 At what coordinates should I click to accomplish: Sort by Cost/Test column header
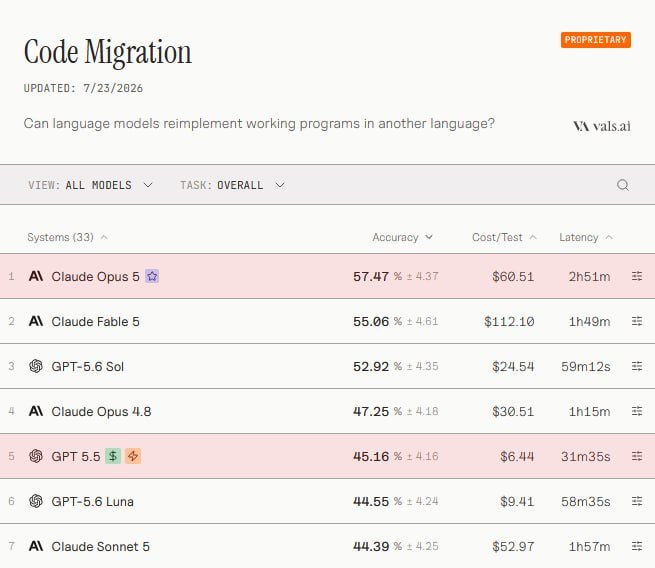pyautogui.click(x=504, y=237)
